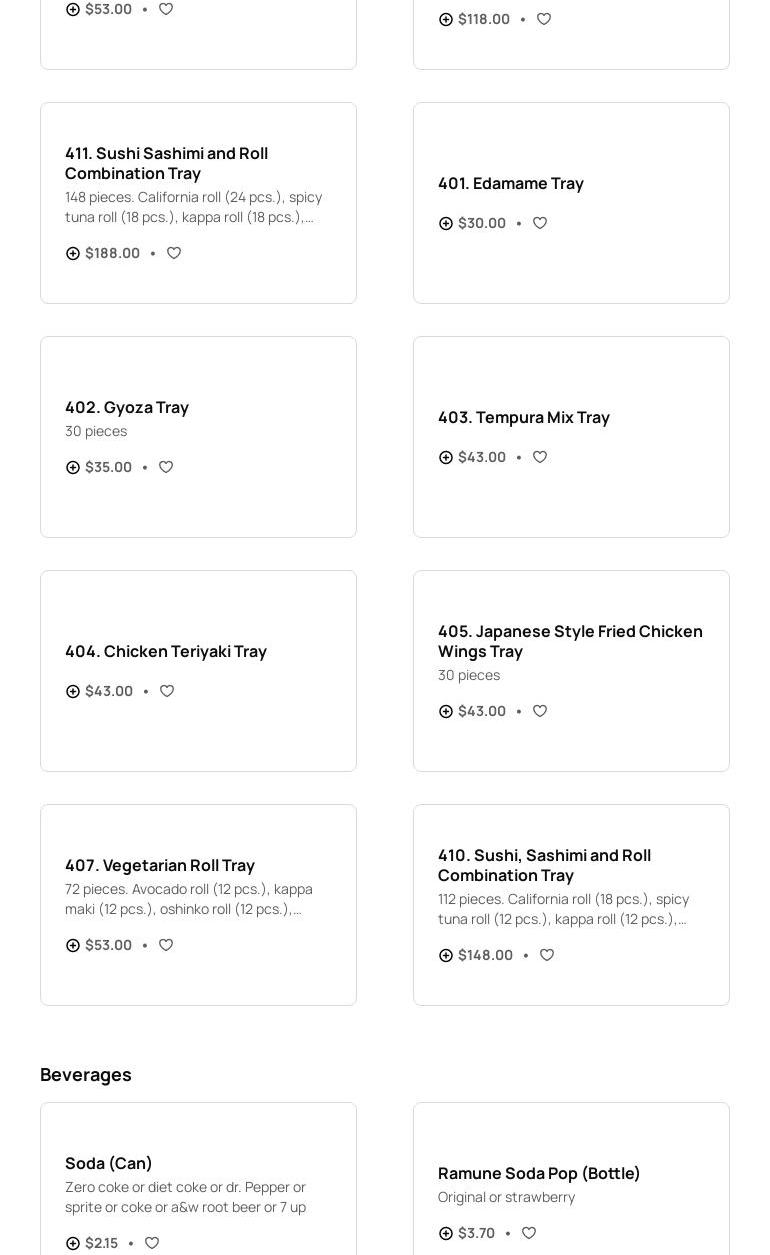Add the $148.00 combination tray to cart
This screenshot has height=1255, width=770.
(446, 955)
